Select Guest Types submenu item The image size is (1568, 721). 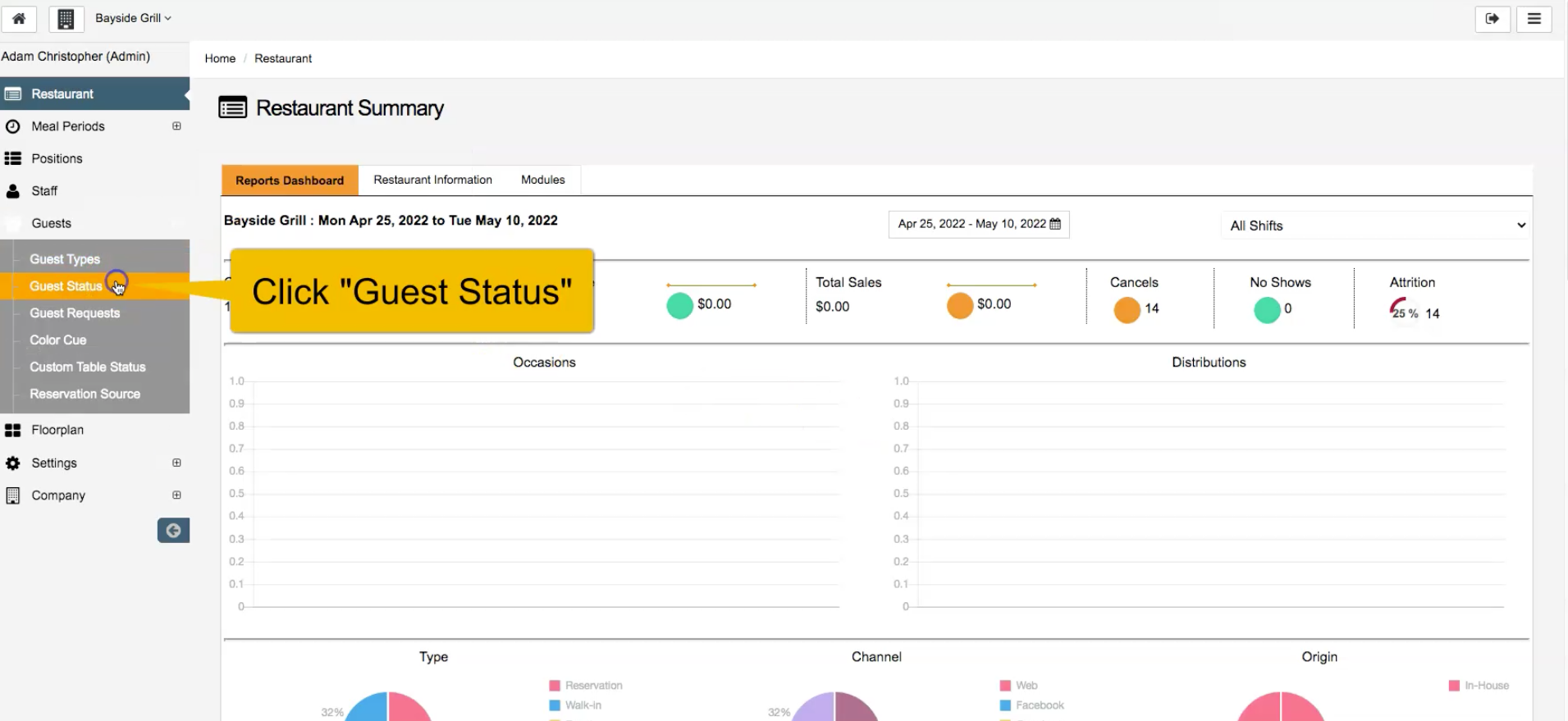coord(65,259)
